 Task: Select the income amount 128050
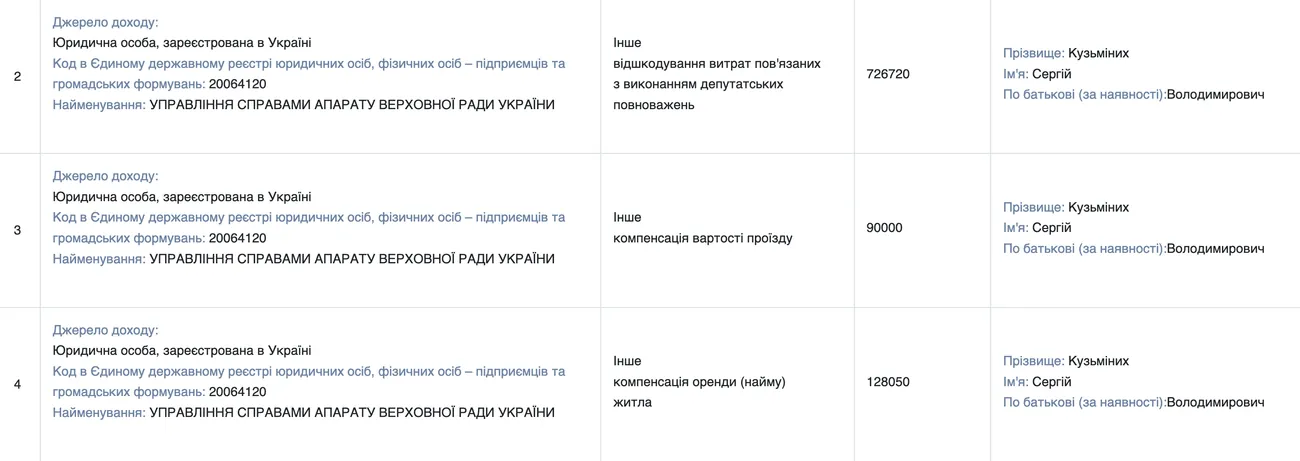888,382
